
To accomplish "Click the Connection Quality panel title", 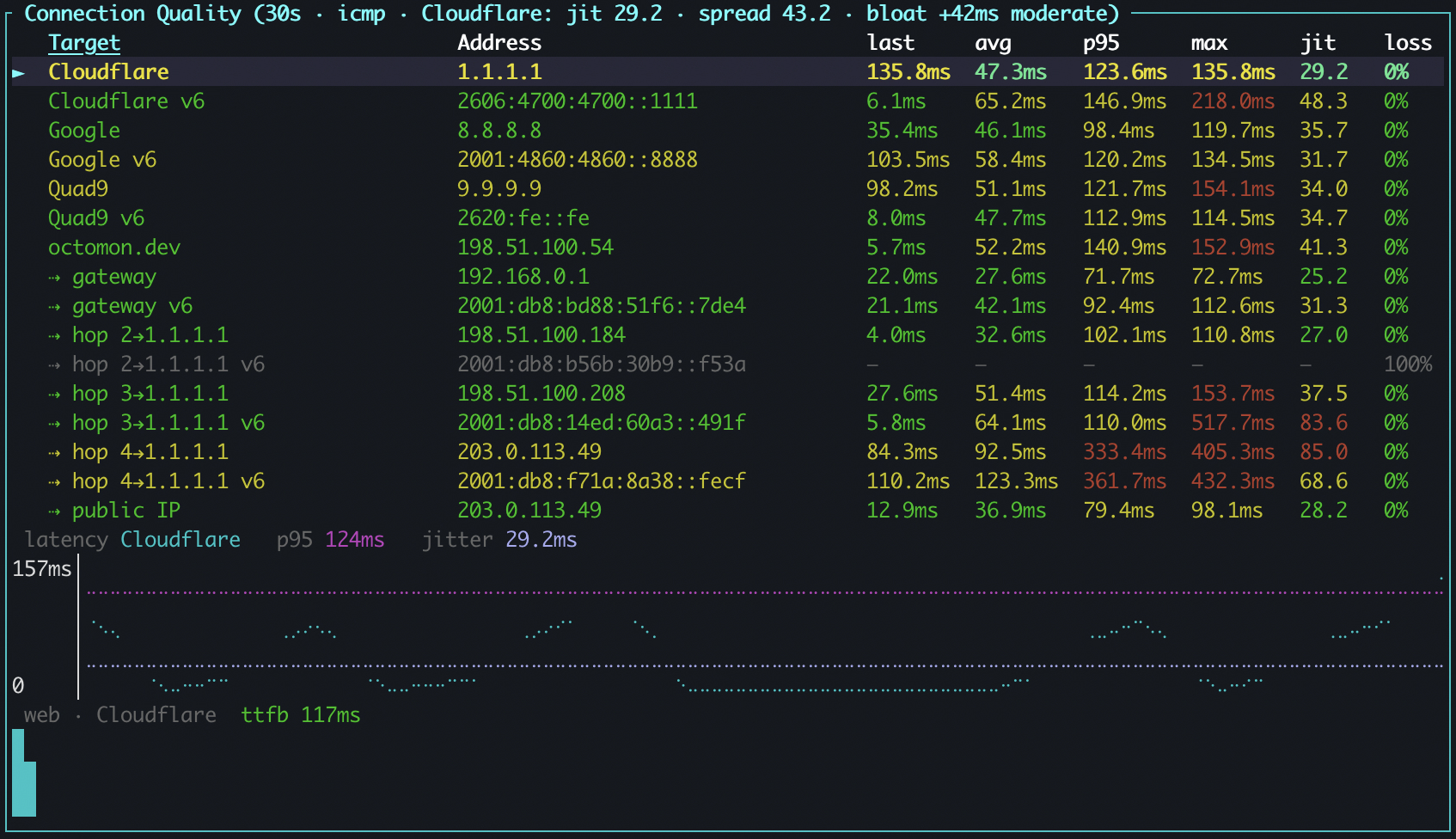I will pos(572,14).
